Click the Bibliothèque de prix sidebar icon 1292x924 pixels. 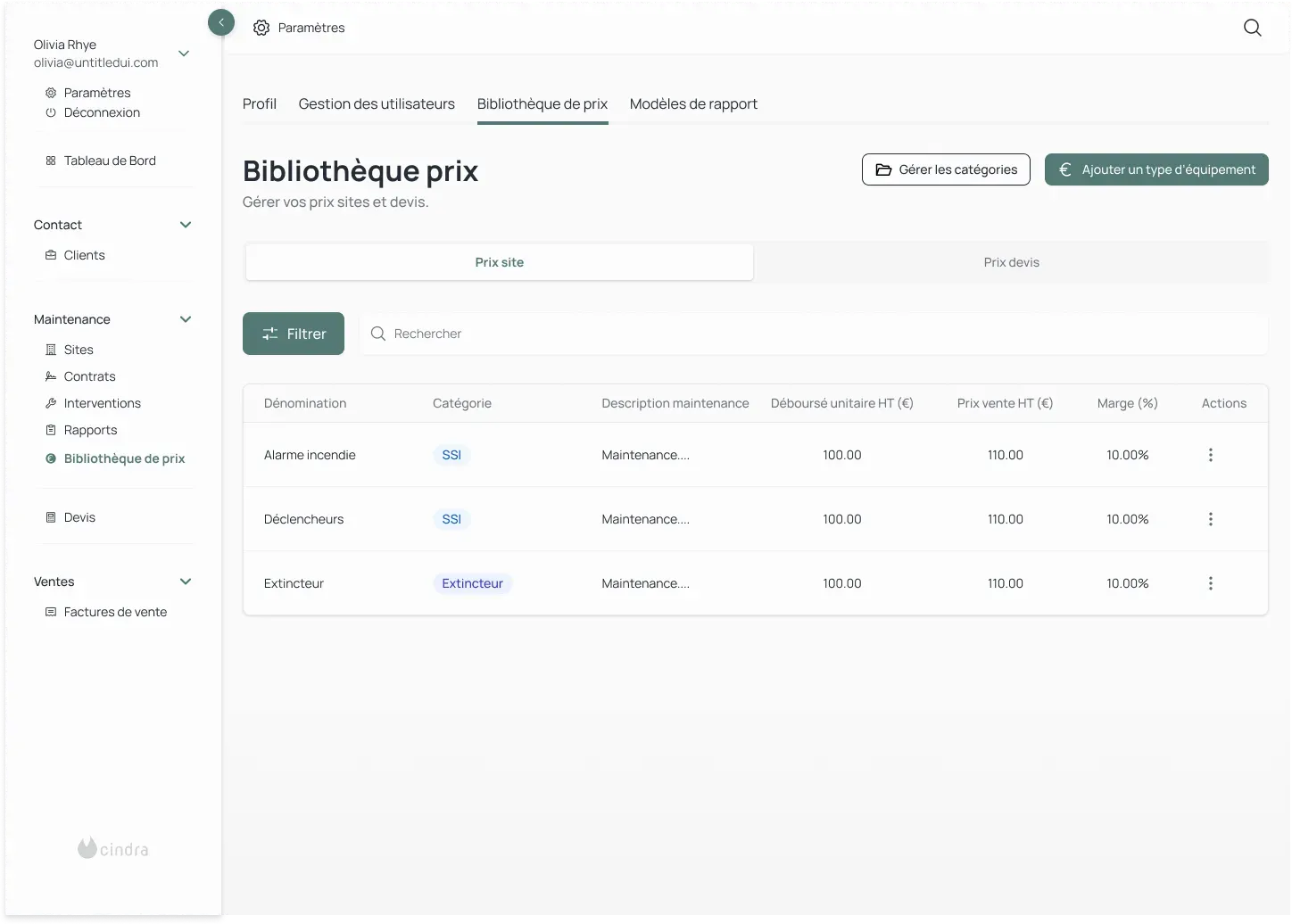pos(51,458)
